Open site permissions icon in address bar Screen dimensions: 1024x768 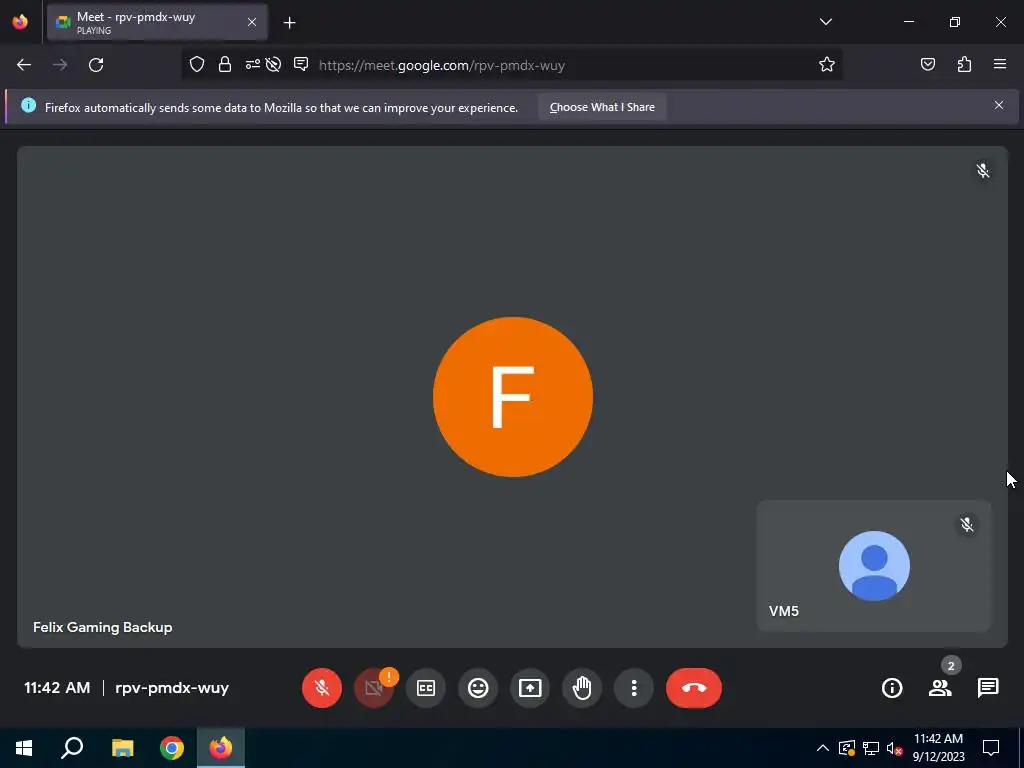click(x=252, y=64)
